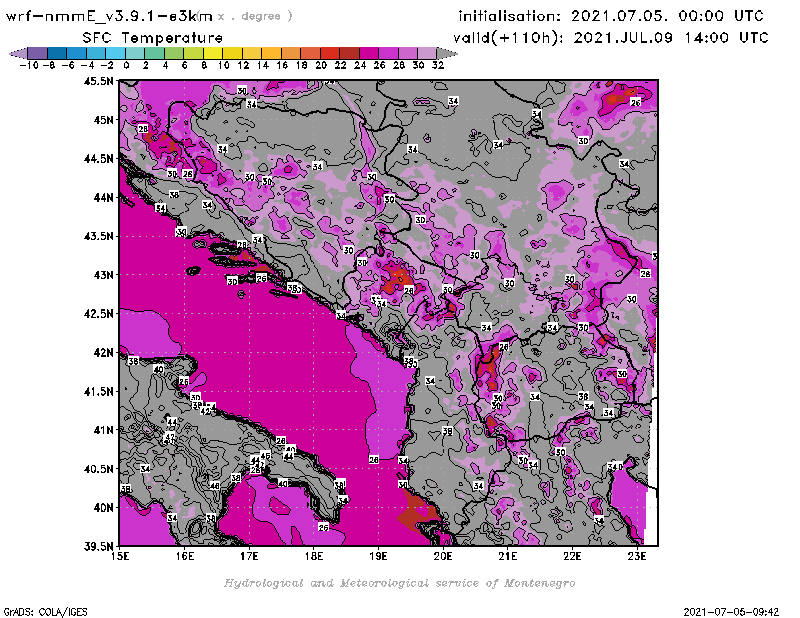Click the 41N latitude axis label
Screen dimensions: 800x618
coord(103,430)
